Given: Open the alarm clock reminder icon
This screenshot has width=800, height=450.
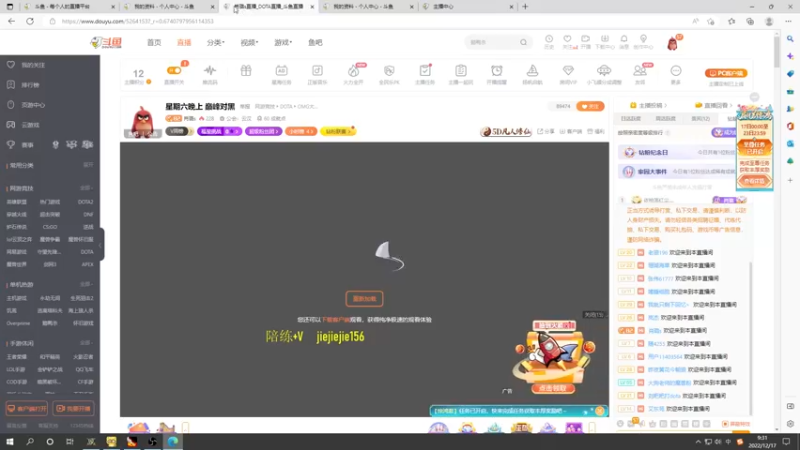Looking at the screenshot, I should pos(496,73).
